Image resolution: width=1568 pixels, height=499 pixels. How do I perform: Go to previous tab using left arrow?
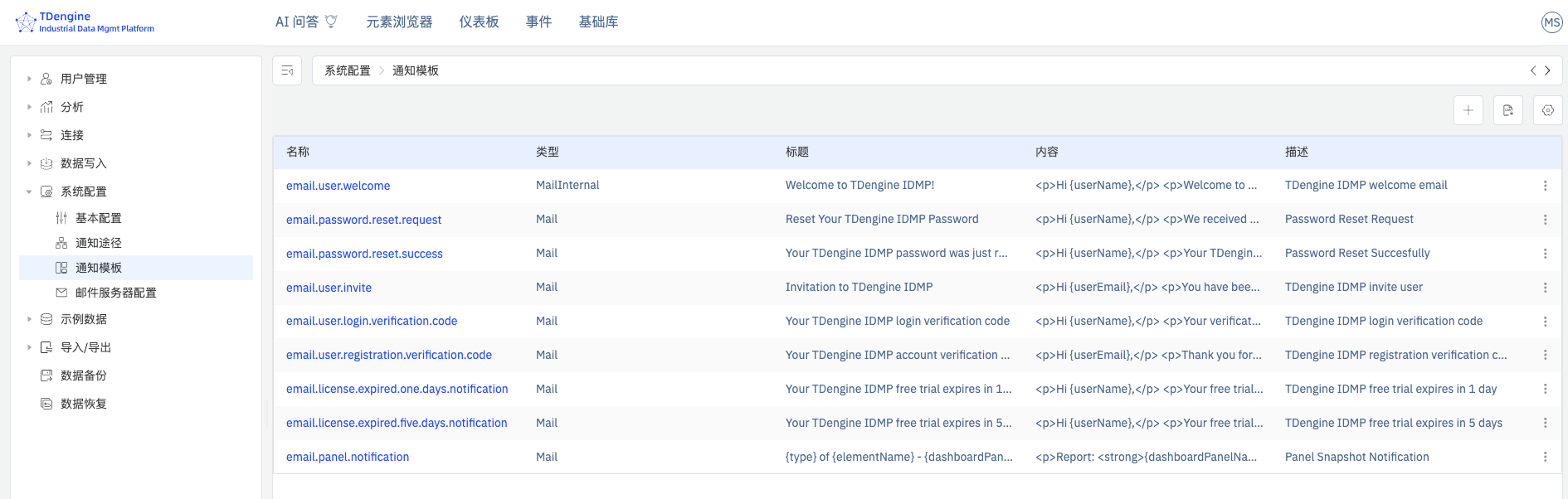point(1533,70)
